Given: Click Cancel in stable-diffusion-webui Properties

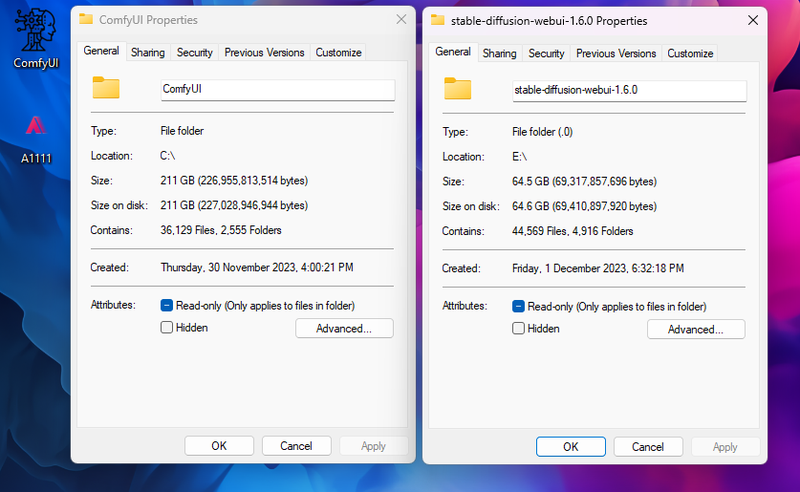Looking at the screenshot, I should pyautogui.click(x=648, y=447).
